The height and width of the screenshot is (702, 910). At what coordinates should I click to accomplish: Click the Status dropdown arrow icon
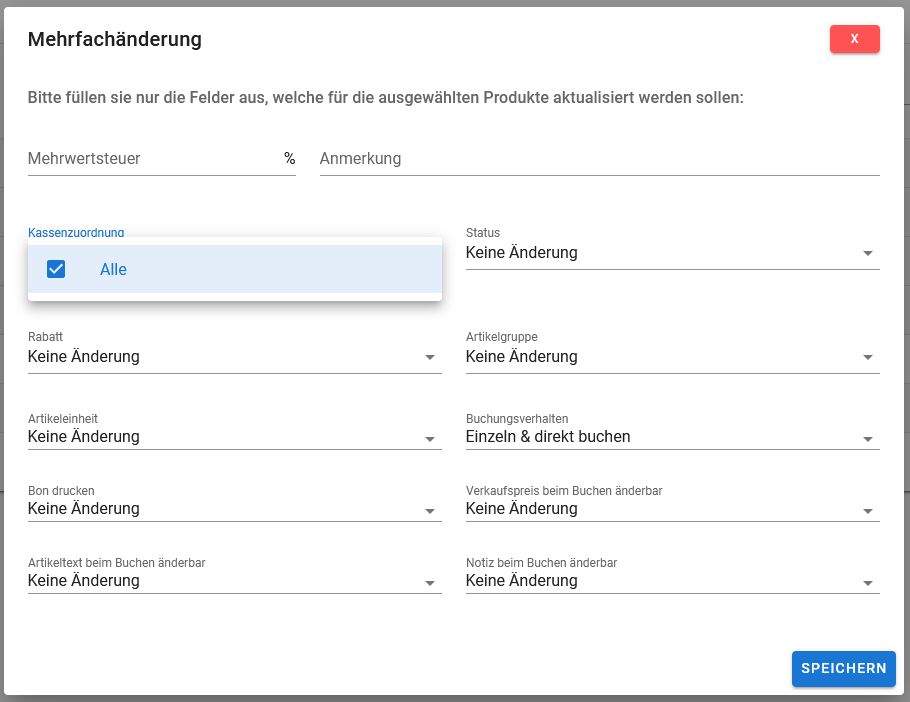pyautogui.click(x=867, y=254)
